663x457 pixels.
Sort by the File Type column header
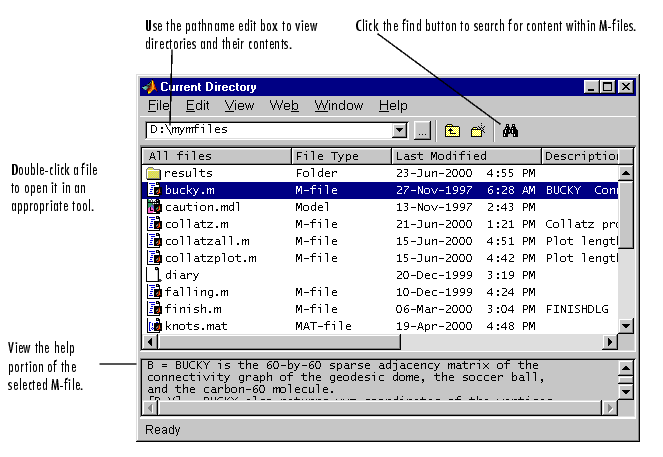tap(340, 156)
